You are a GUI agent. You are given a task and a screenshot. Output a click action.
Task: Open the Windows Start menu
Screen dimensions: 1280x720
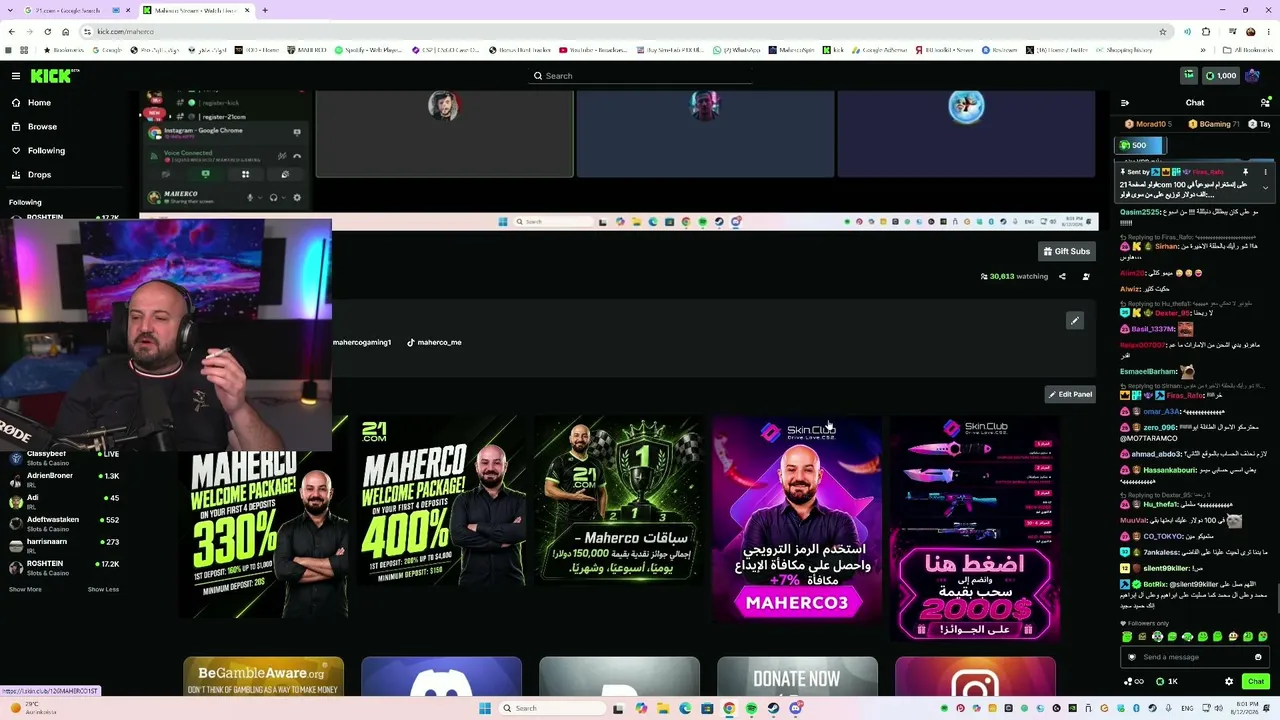(485, 708)
